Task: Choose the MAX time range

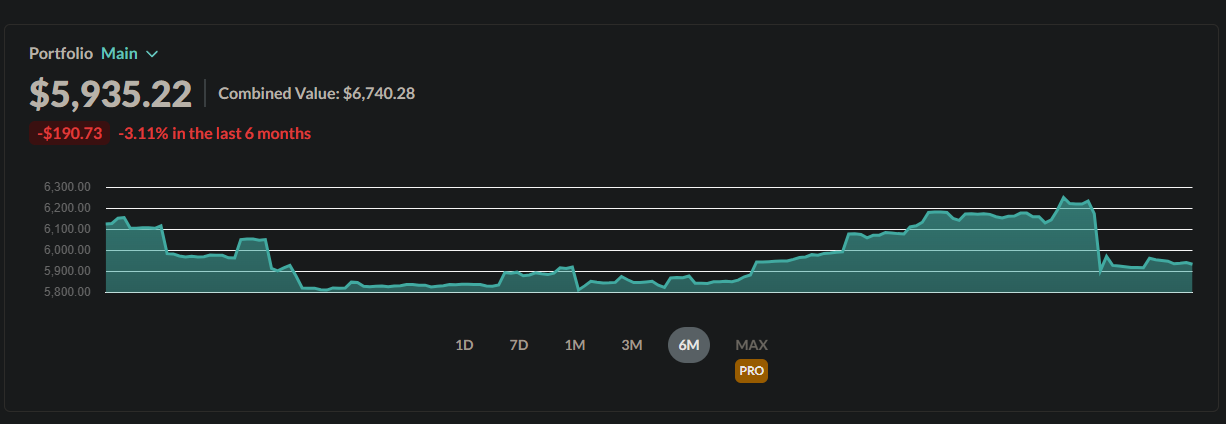Action: point(752,345)
